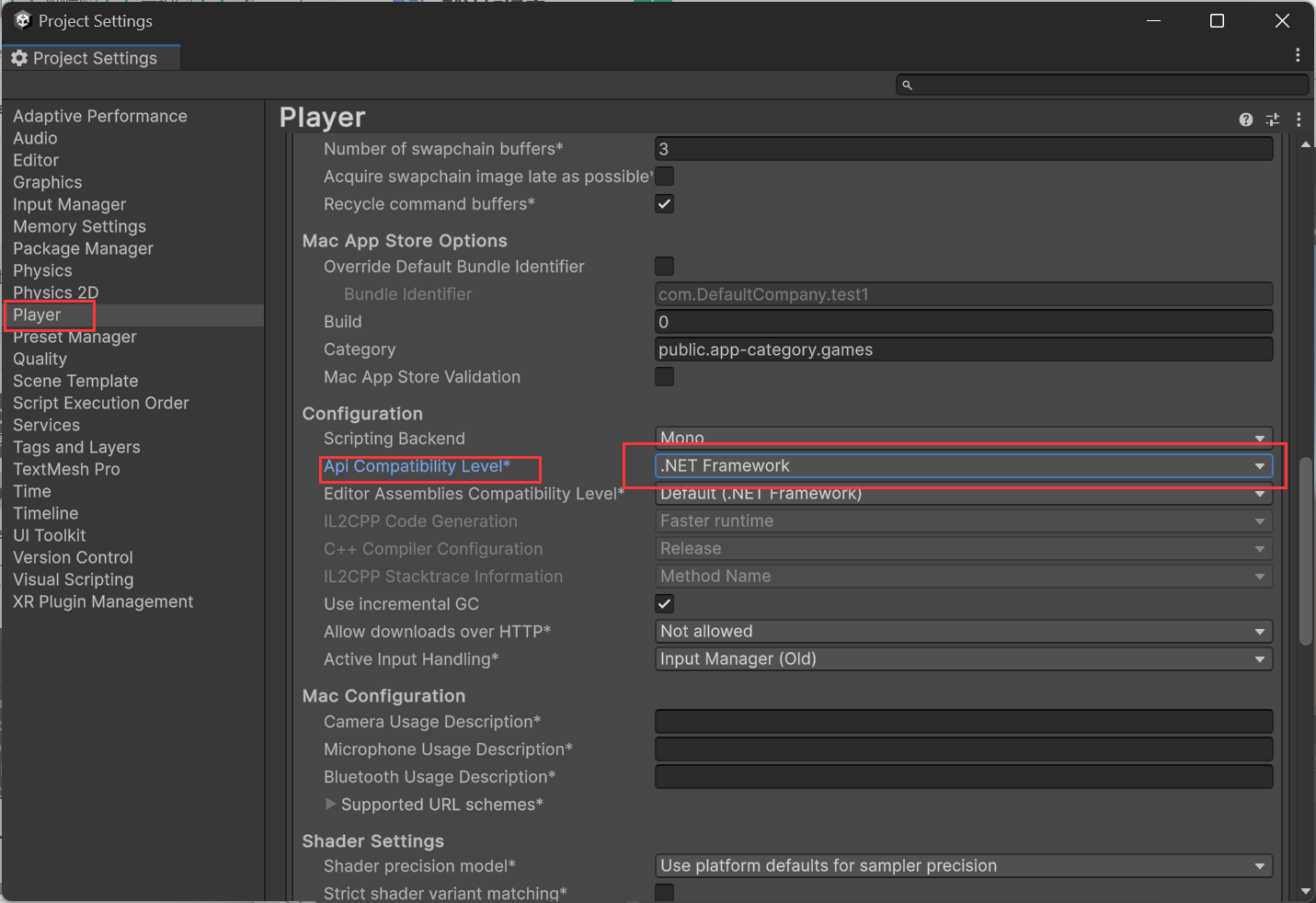Enable Override Default Bundle Identifier
This screenshot has height=903, width=1316.
click(x=664, y=266)
